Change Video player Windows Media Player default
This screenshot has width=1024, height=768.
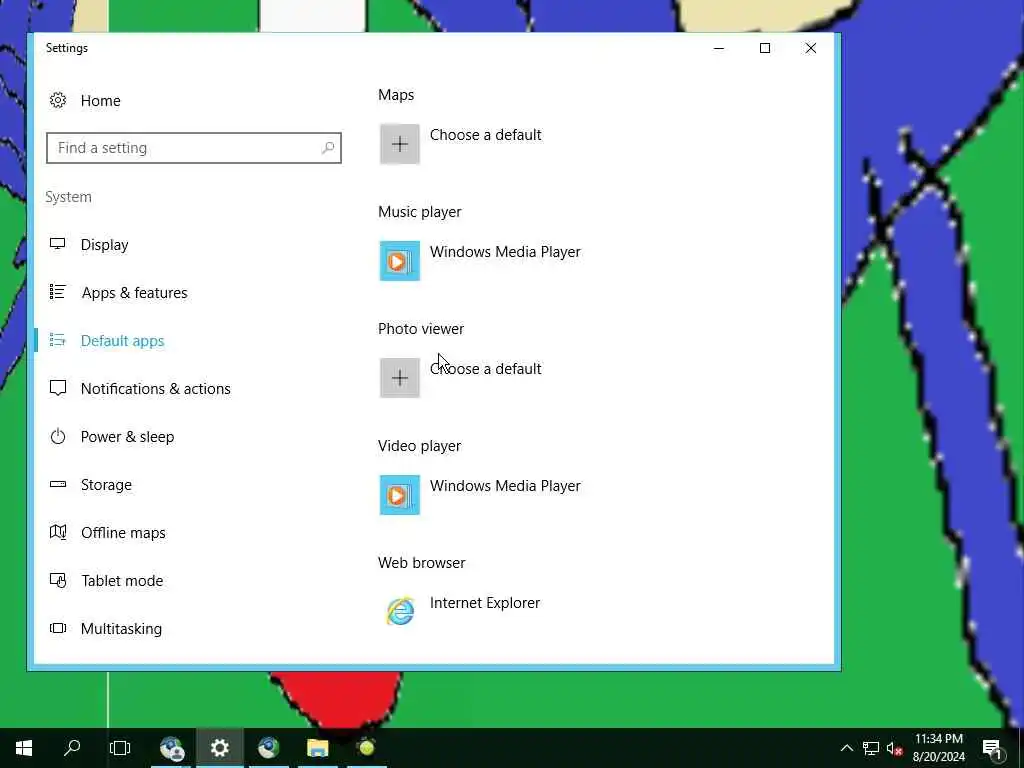coord(505,486)
